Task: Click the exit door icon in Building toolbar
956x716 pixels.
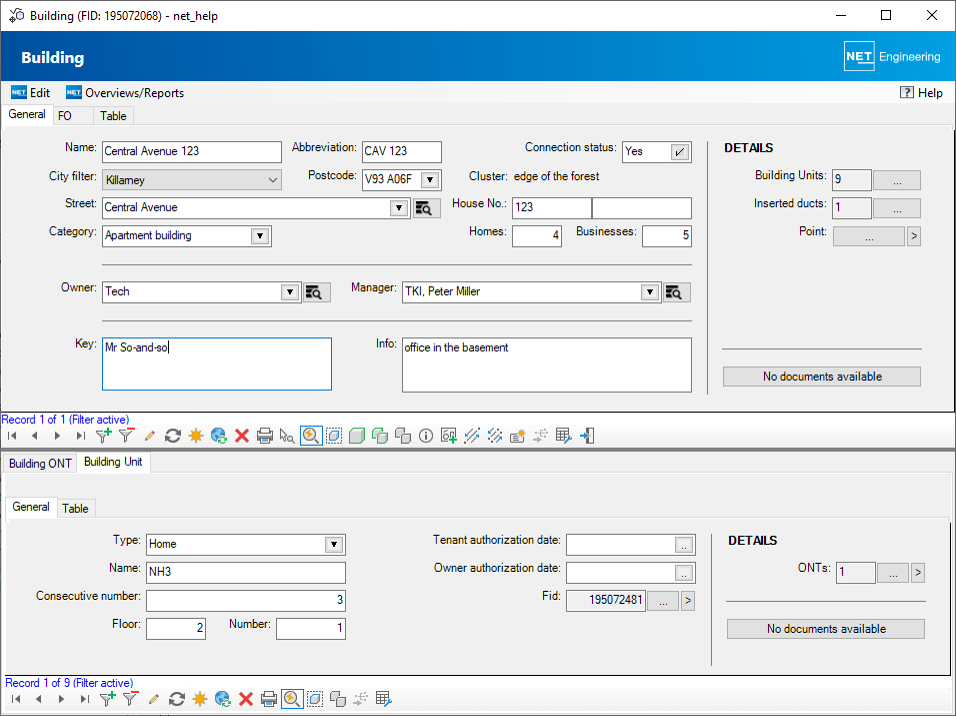Action: 587,436
